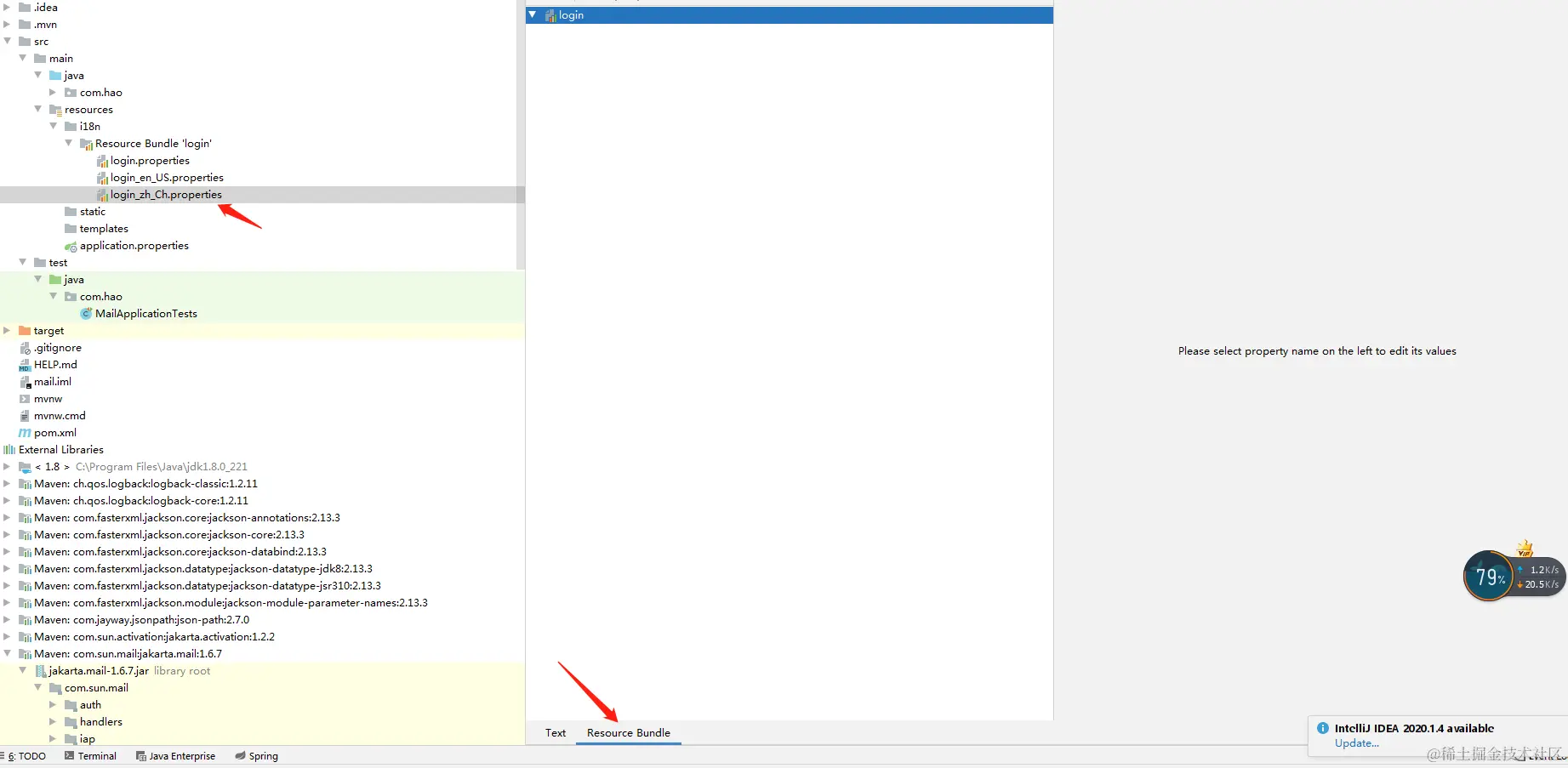Click the mvnw.cmd file icon
This screenshot has width=1568, height=768.
tap(25, 416)
